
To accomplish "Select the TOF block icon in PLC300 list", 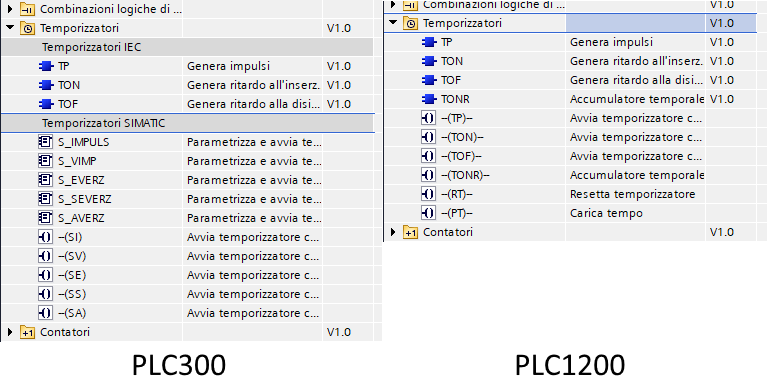I will coord(46,104).
